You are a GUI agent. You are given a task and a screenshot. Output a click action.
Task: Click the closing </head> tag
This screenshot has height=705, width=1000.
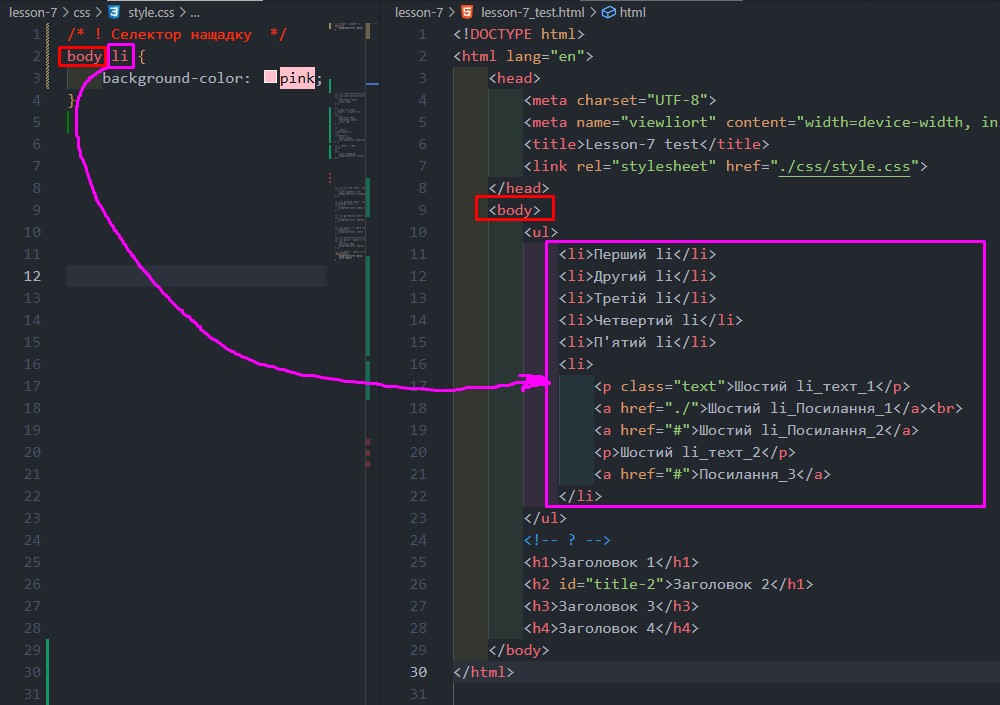coord(518,188)
